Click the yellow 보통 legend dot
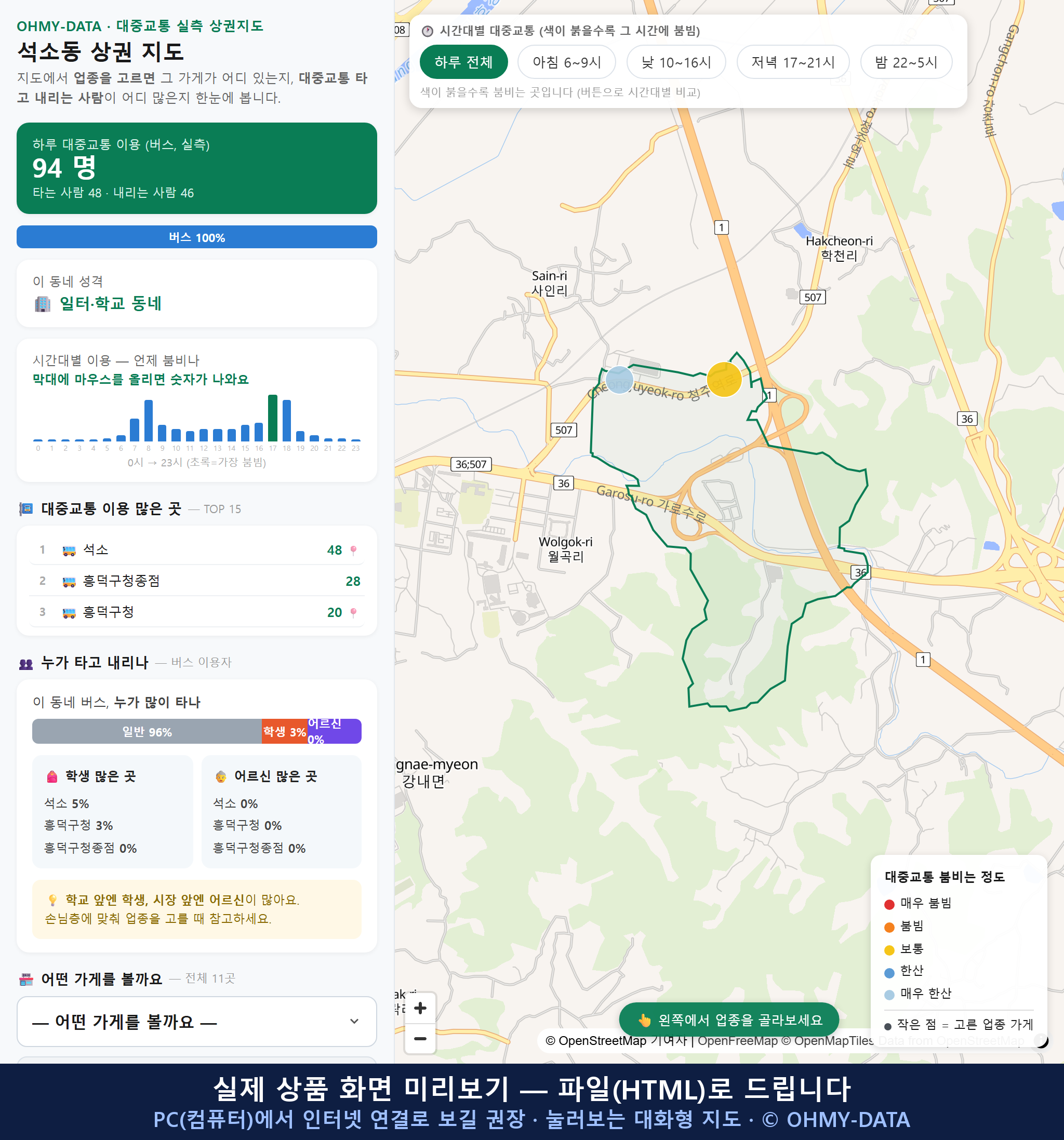This screenshot has height=1140, width=1064. [x=889, y=950]
